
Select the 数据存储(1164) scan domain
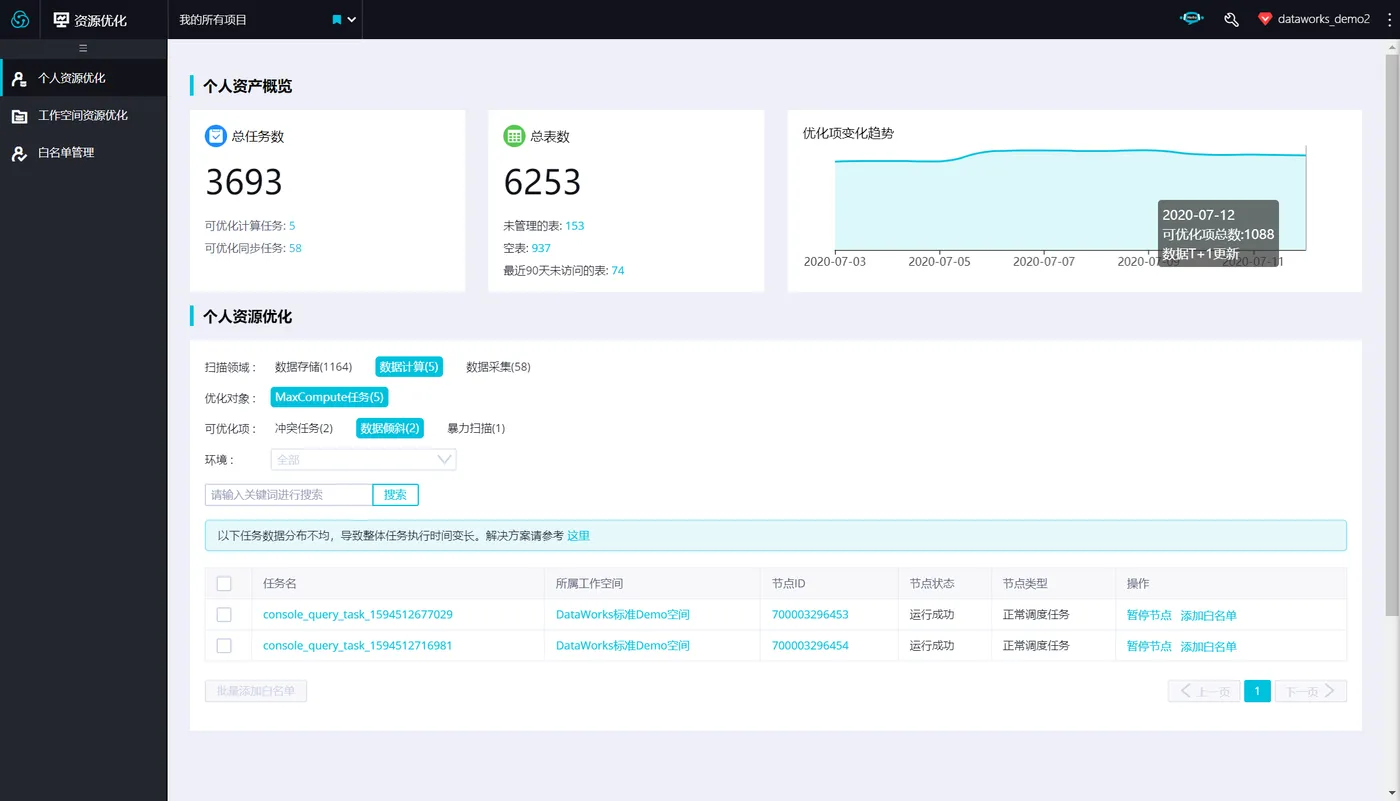tap(313, 367)
